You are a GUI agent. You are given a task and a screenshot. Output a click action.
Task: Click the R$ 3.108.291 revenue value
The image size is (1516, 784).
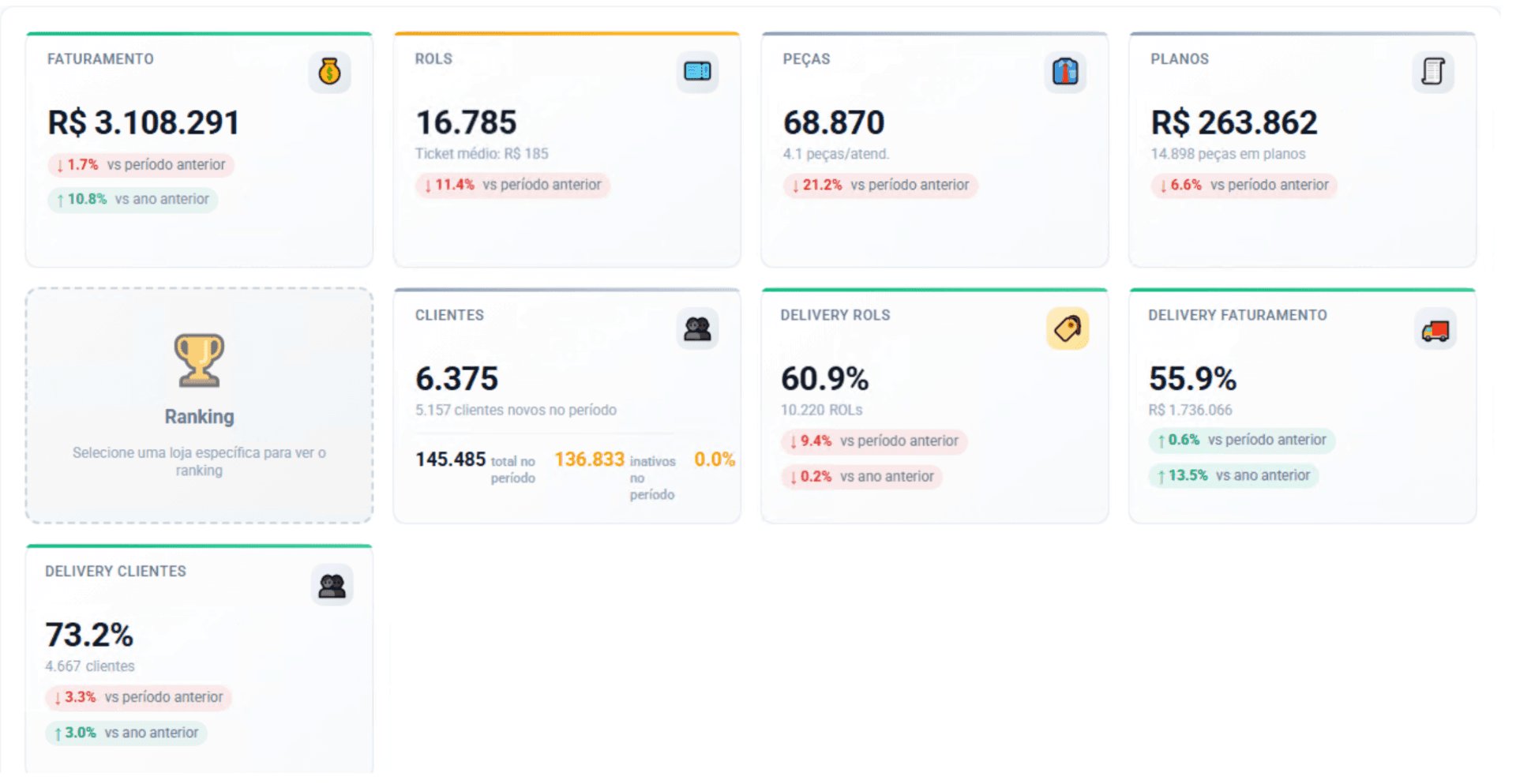(x=144, y=122)
